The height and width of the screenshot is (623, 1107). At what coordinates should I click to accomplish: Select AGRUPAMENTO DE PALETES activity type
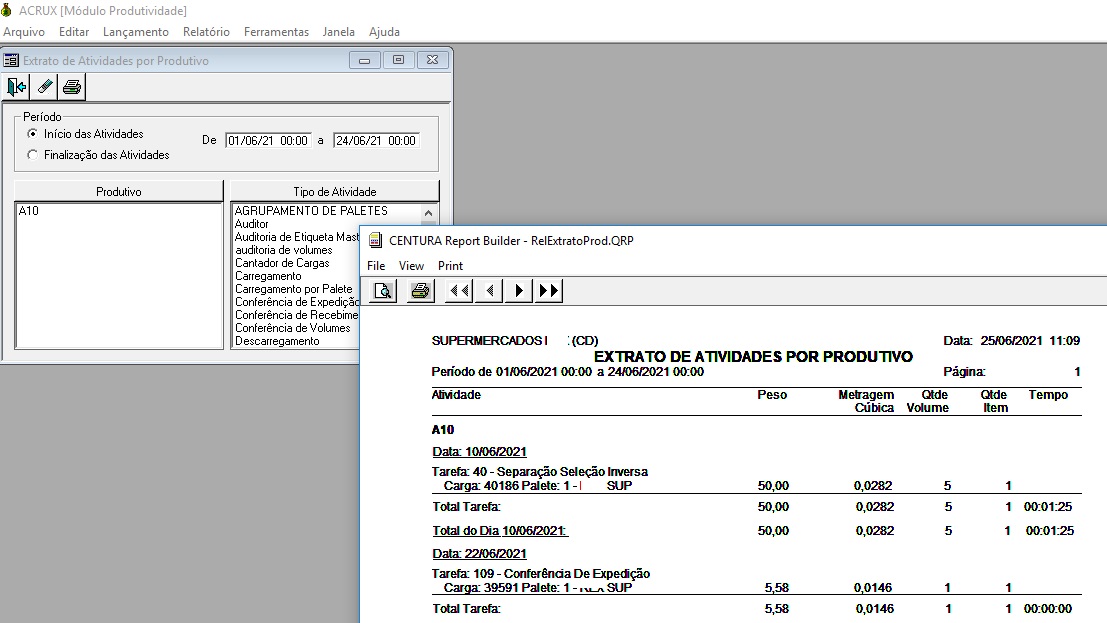point(311,210)
